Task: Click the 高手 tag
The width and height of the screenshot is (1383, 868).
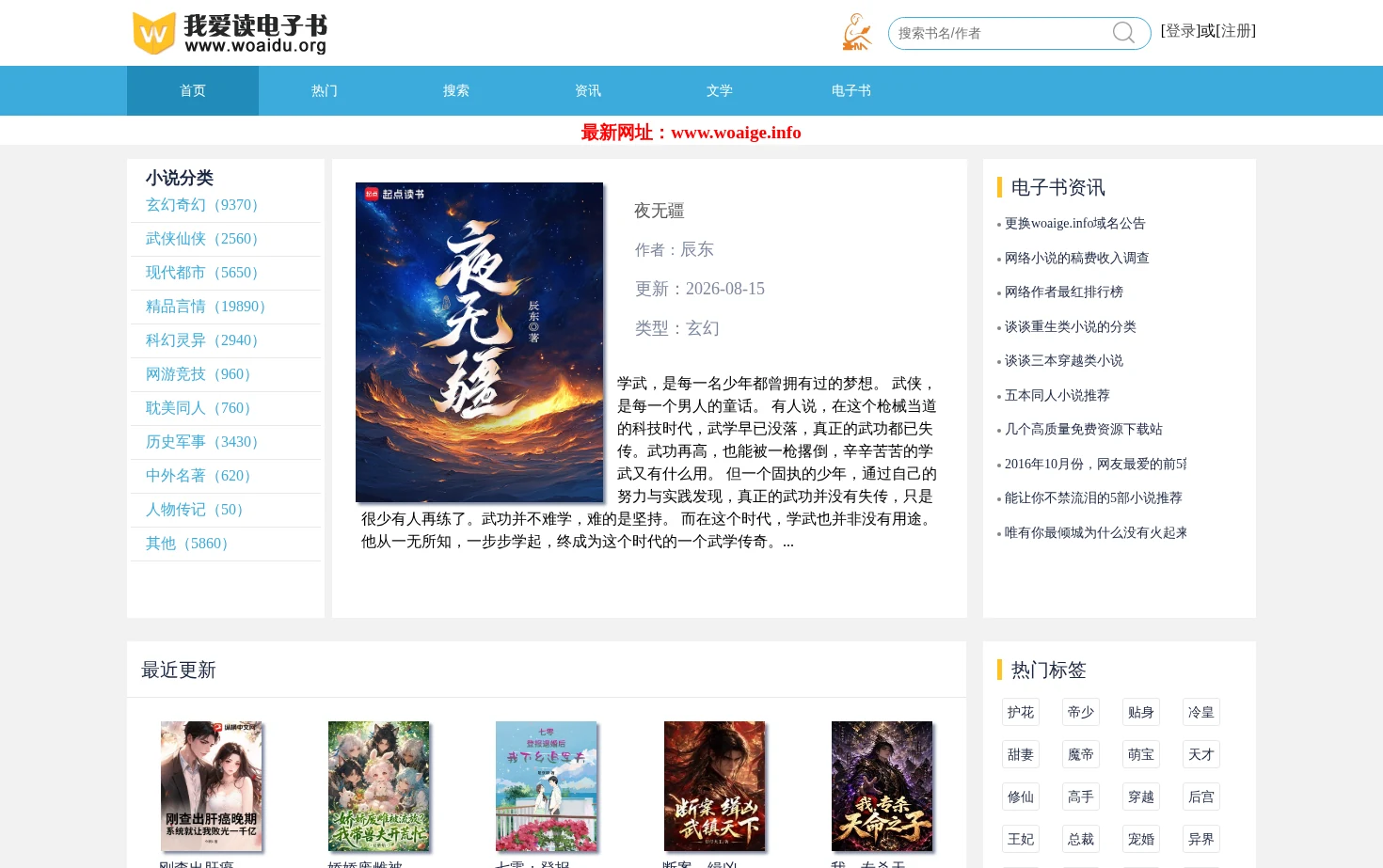Action: (x=1081, y=797)
